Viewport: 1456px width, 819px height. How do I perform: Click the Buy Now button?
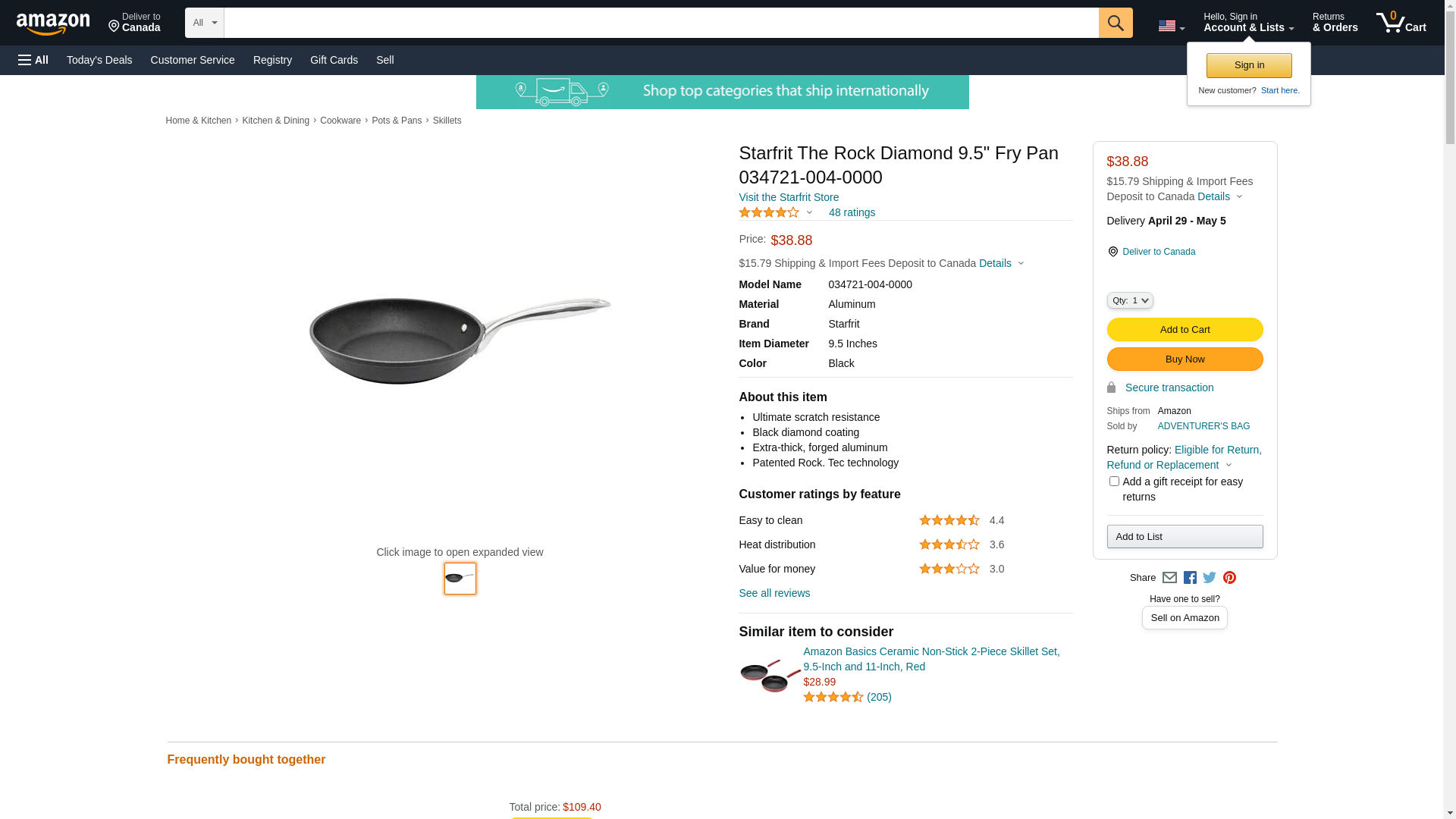tap(1185, 359)
